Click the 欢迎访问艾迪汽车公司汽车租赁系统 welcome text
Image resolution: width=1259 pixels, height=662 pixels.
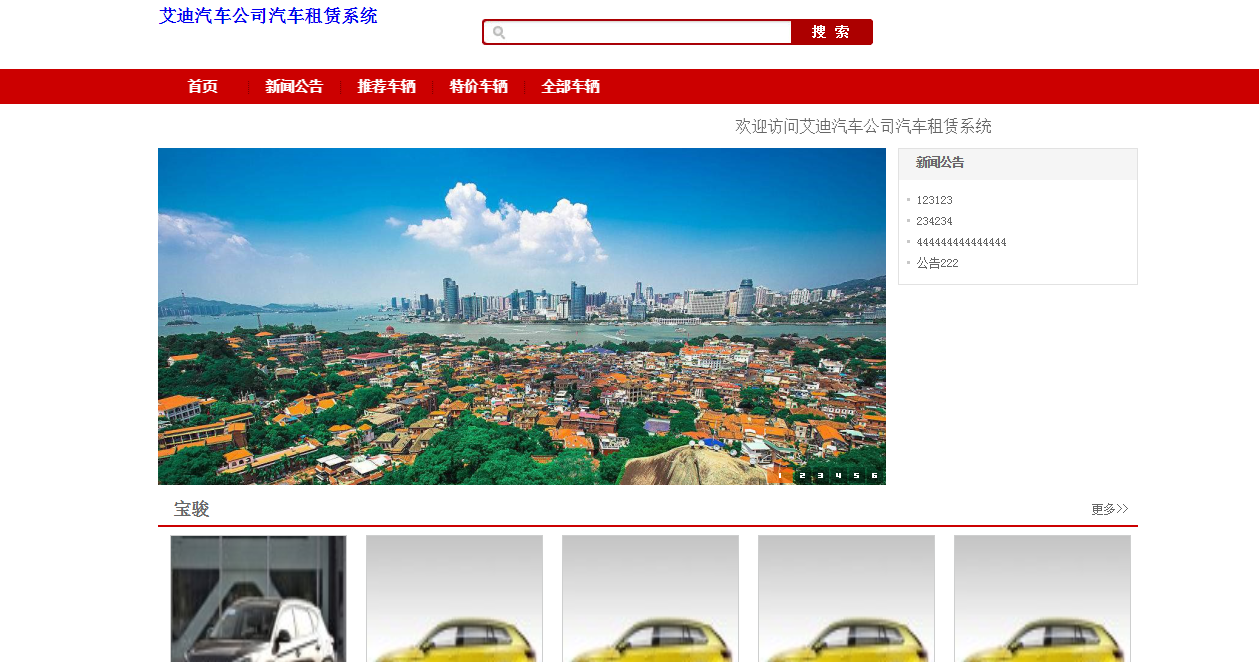click(864, 126)
